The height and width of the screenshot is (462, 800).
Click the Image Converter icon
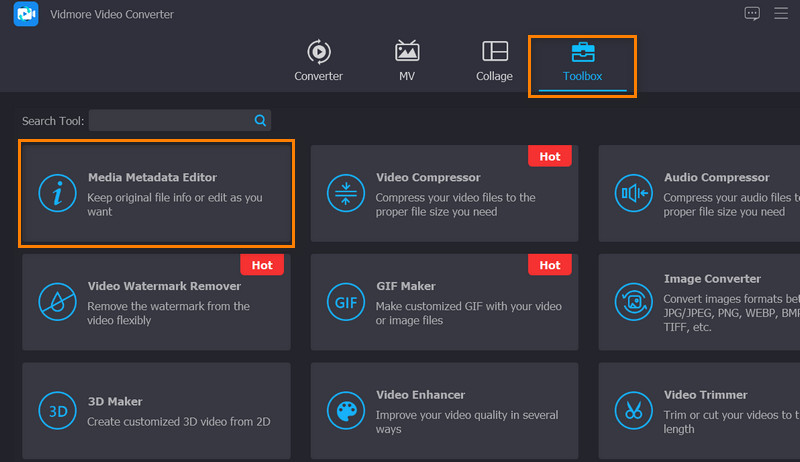click(x=633, y=301)
